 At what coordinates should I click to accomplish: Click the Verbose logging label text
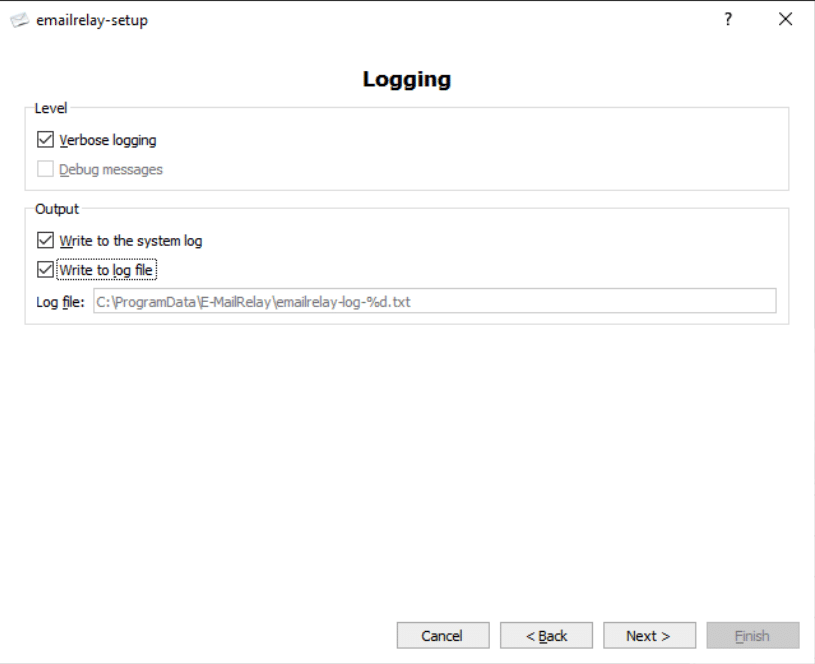point(108,140)
